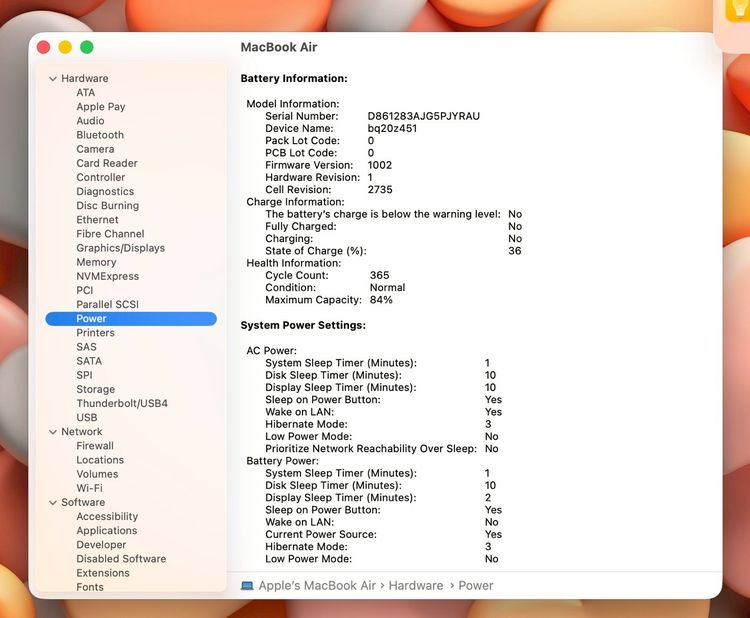This screenshot has height=618, width=750.
Task: Select Parallel SCSI entry
Action: click(x=107, y=304)
